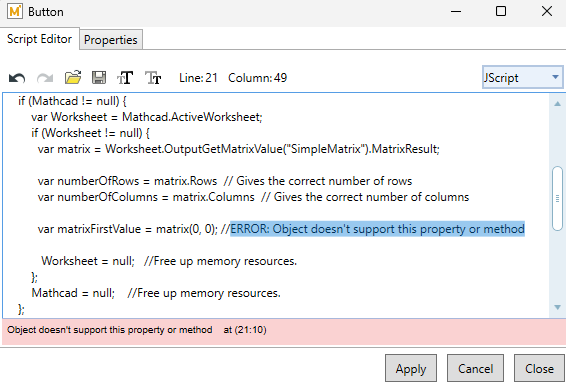Place cursor in matrixFirstValue code line
Screen dimensions: 566x383
pos(281,229)
